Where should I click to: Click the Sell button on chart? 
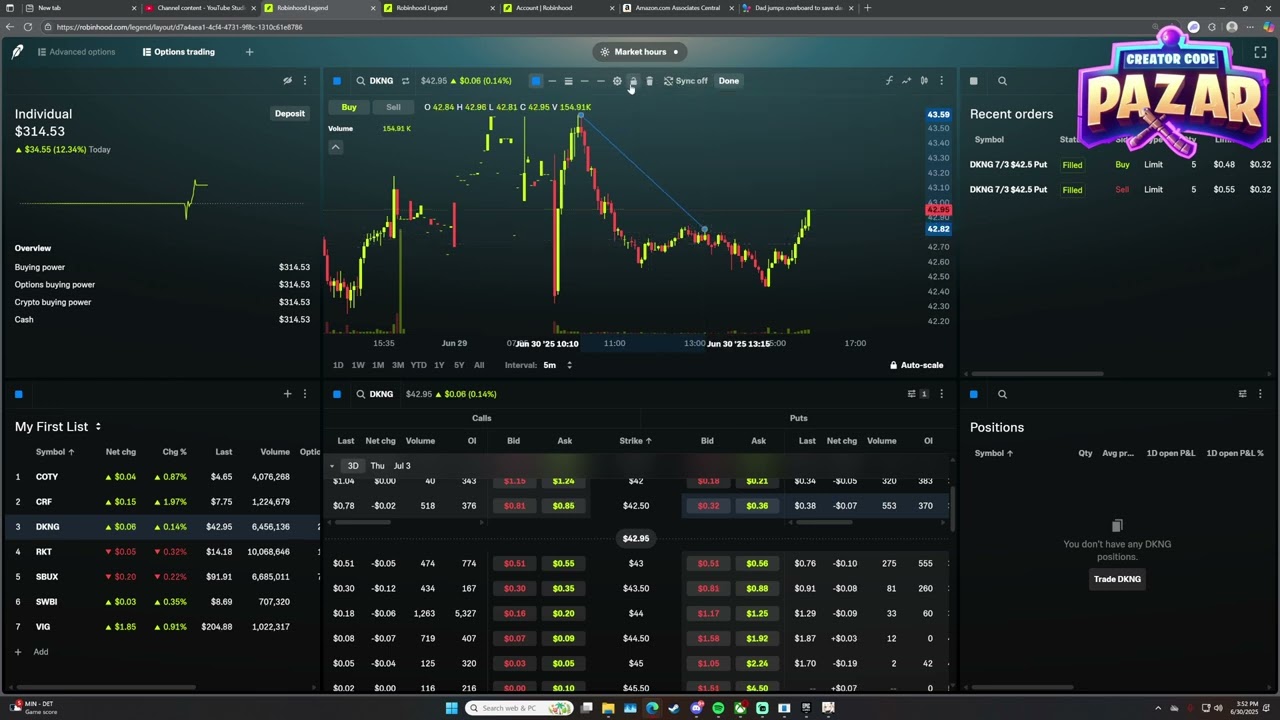(x=393, y=107)
